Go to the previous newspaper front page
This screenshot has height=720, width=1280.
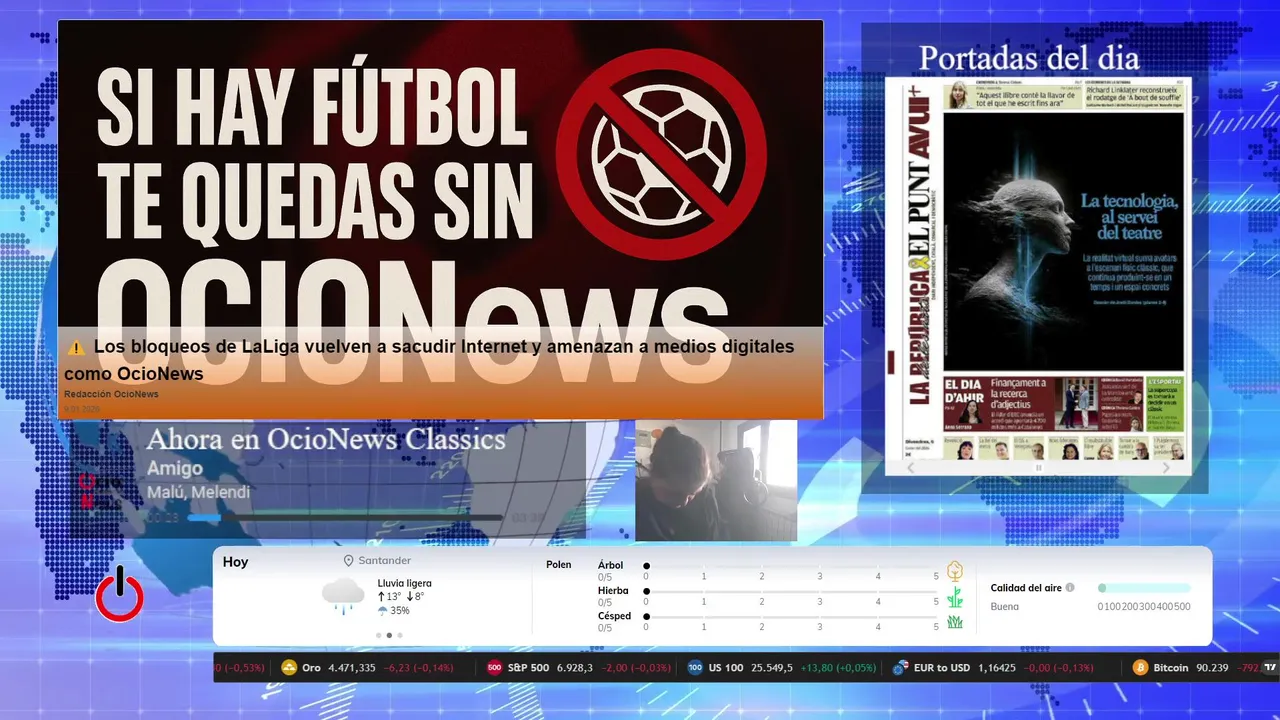910,467
